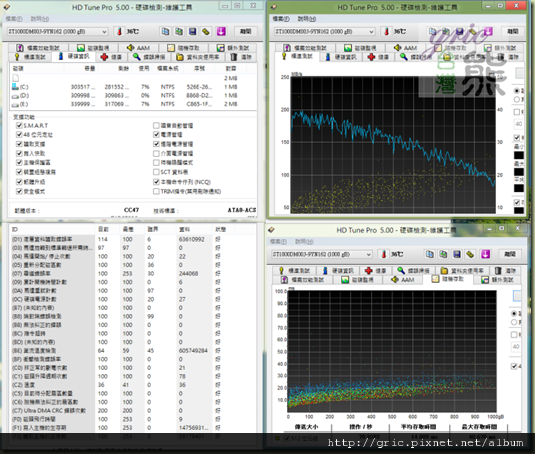
Task: Click copy-text icon in random access window
Action: [x=430, y=254]
